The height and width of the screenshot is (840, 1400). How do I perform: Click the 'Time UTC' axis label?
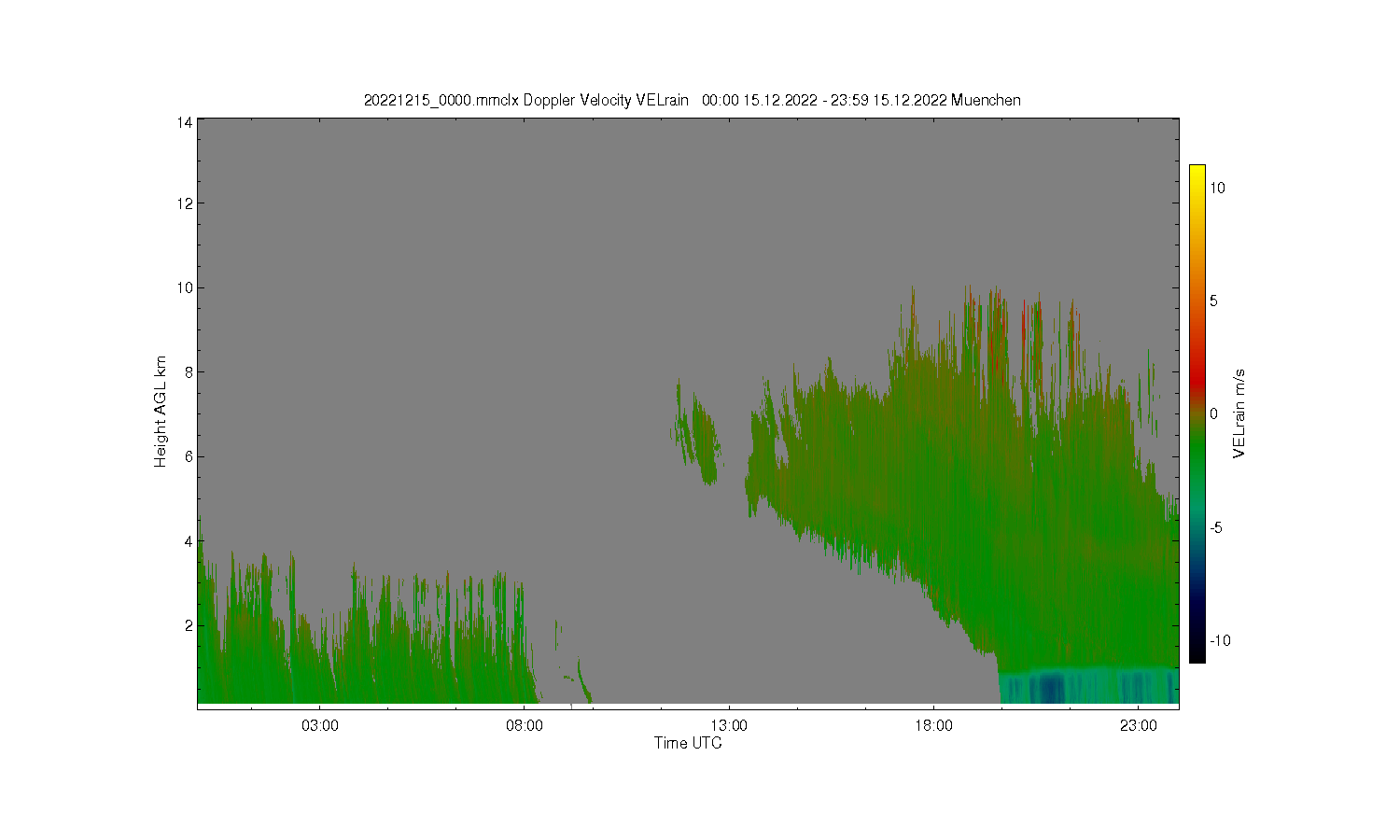click(x=688, y=744)
